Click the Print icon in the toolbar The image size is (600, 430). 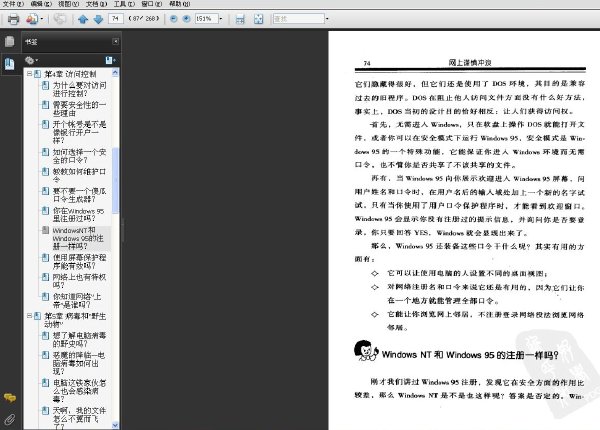coord(13,19)
